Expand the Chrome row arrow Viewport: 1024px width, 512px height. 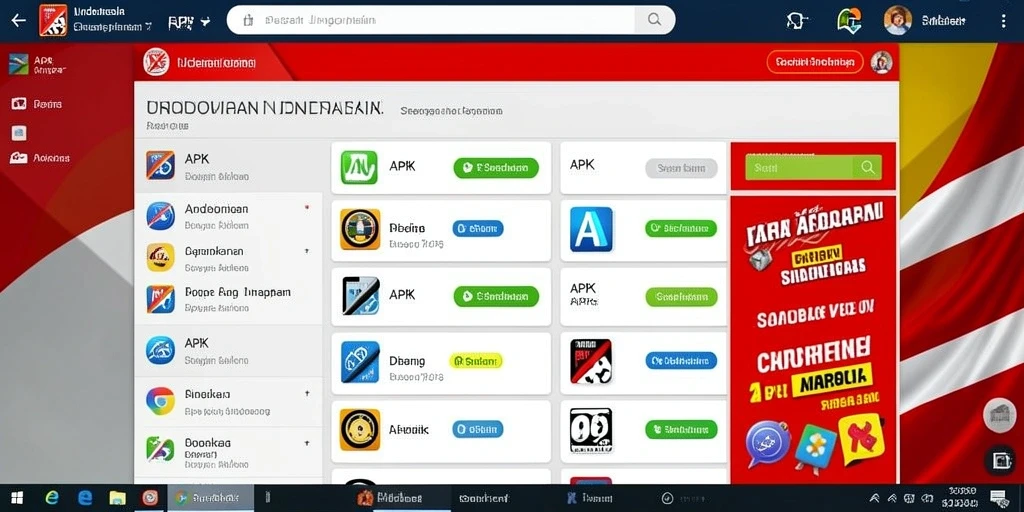[307, 394]
